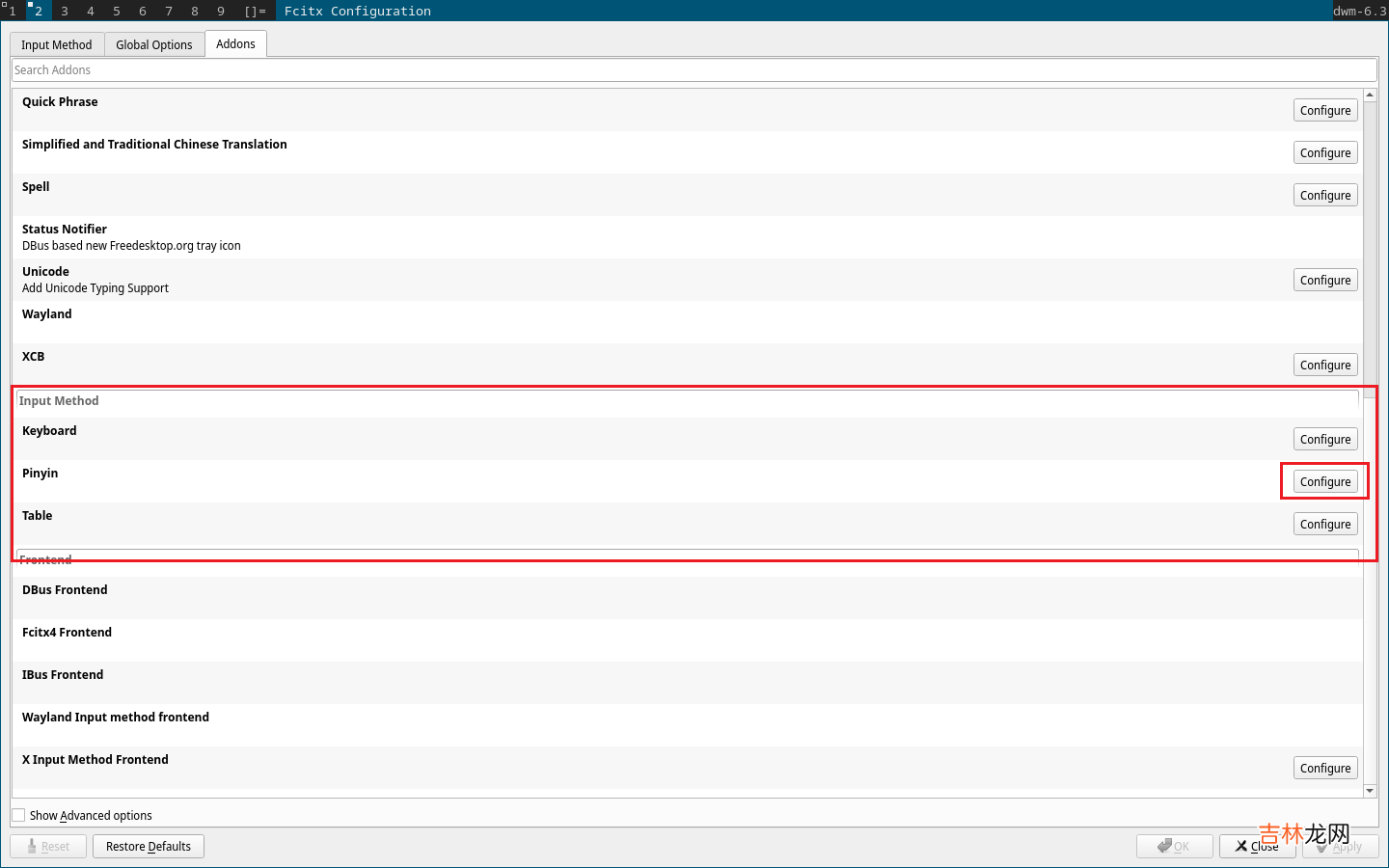The height and width of the screenshot is (868, 1389).
Task: Switch to dwm tag 3
Action: tap(65, 11)
